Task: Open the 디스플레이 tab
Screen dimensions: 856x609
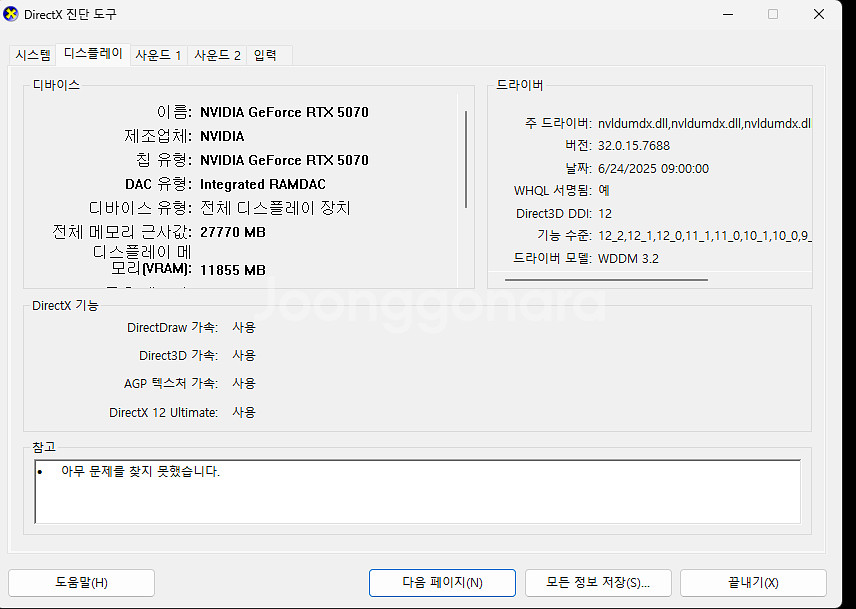Action: (92, 55)
